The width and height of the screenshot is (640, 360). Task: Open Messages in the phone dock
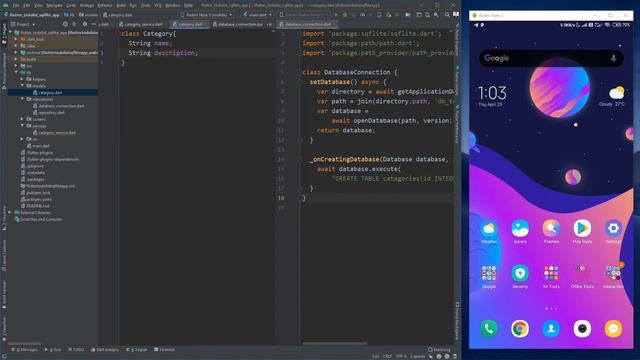pyautogui.click(x=613, y=329)
